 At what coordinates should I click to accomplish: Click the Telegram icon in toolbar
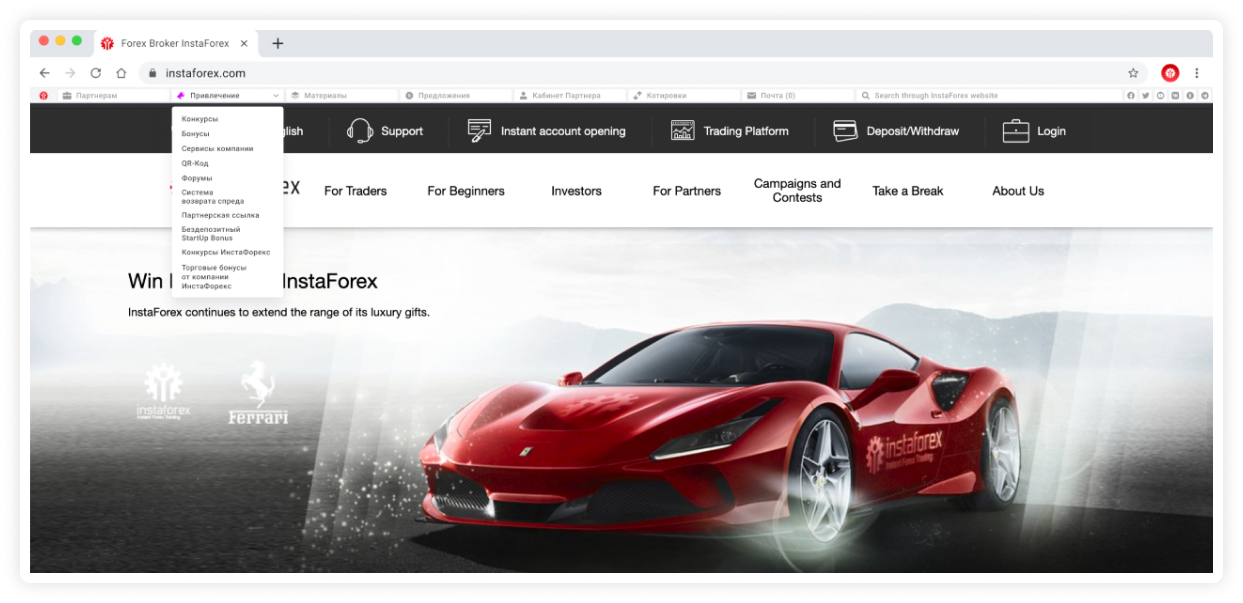[1204, 96]
